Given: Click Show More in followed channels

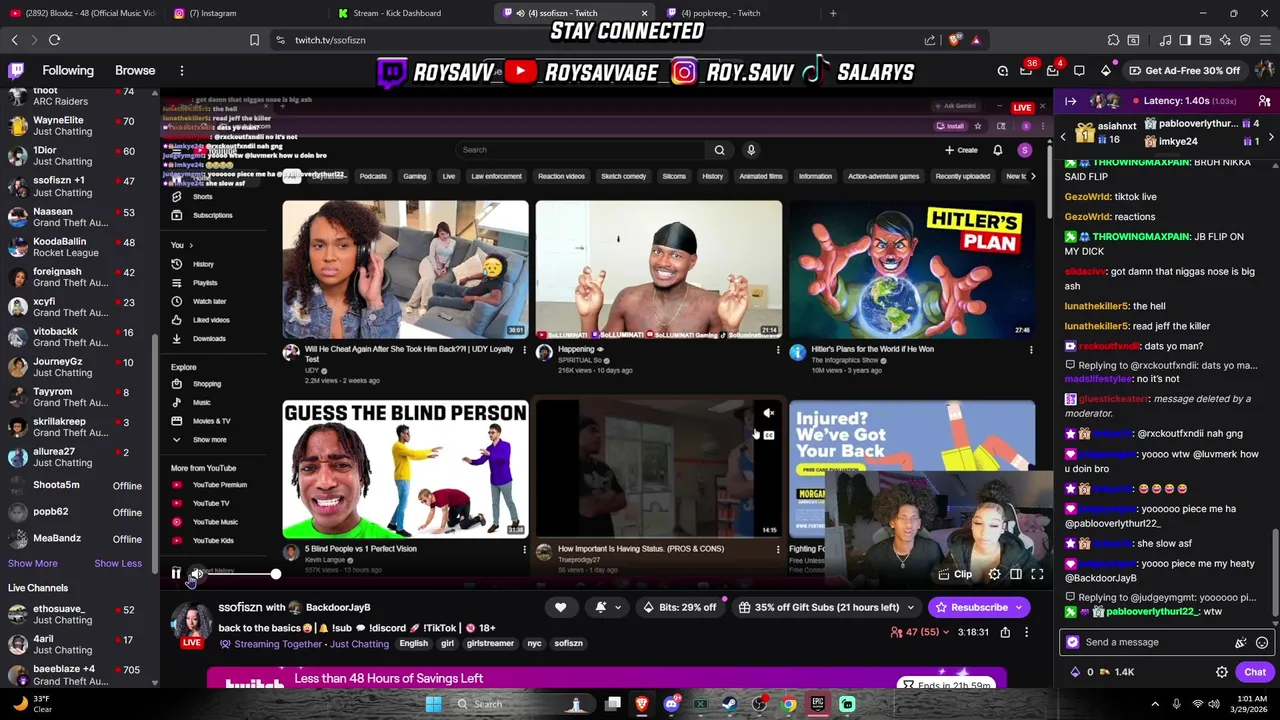Looking at the screenshot, I should (x=33, y=564).
